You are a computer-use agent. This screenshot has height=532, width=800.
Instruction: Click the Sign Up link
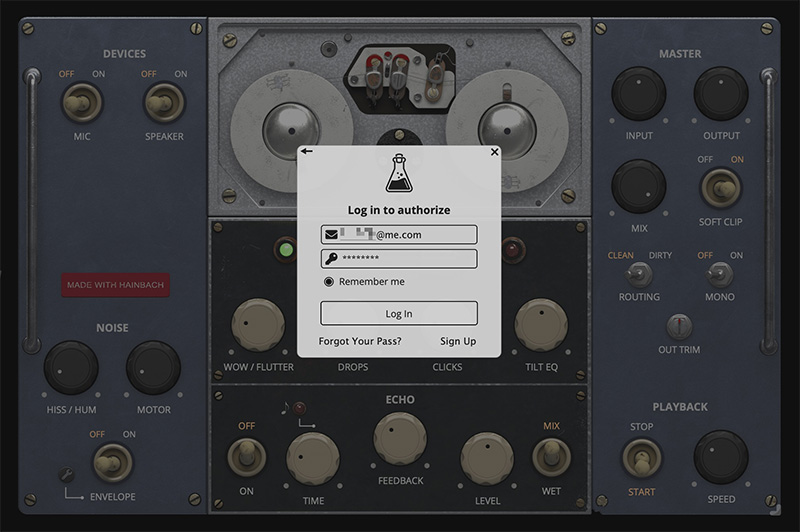[458, 341]
